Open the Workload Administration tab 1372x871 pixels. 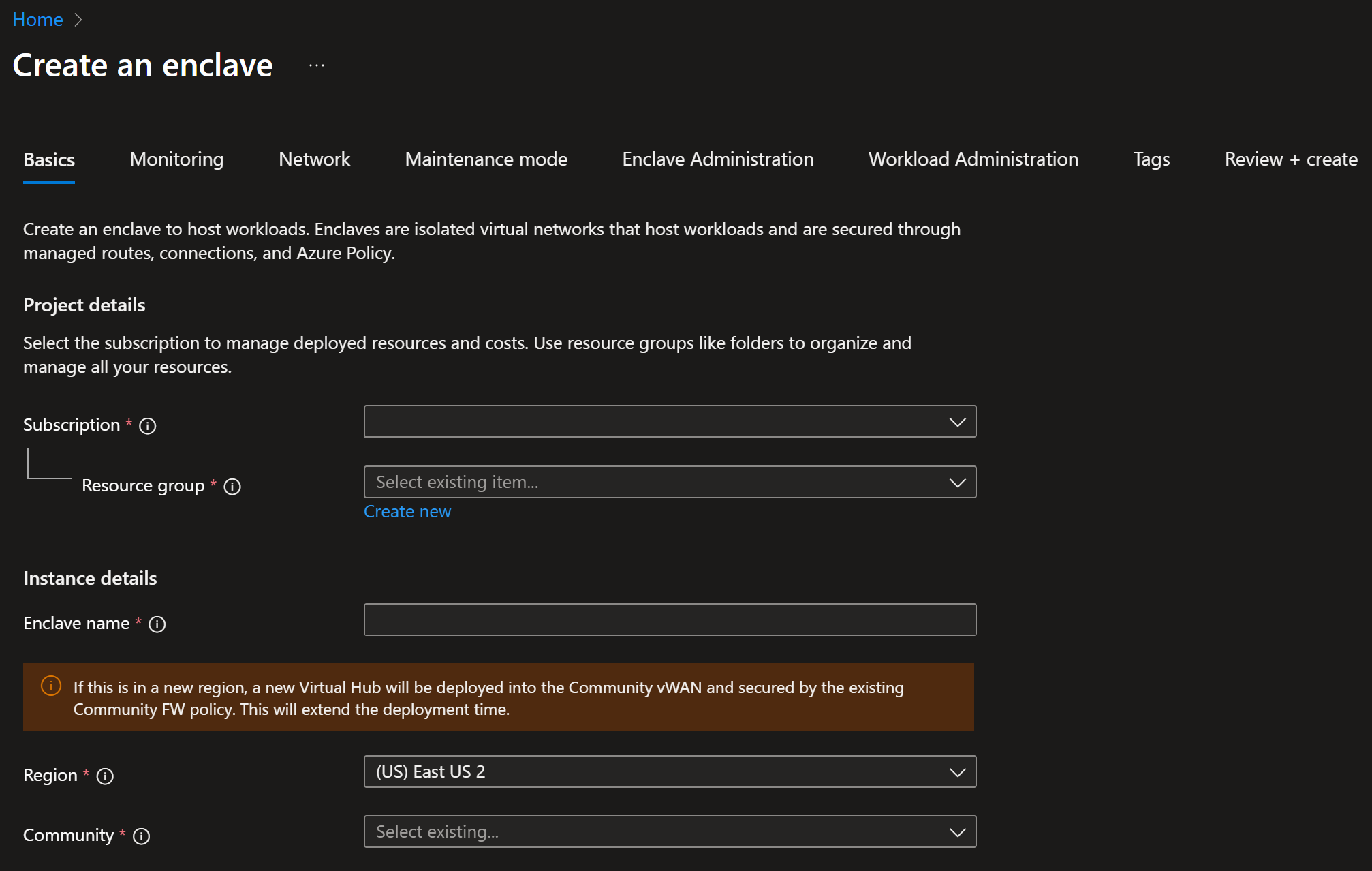[x=973, y=159]
